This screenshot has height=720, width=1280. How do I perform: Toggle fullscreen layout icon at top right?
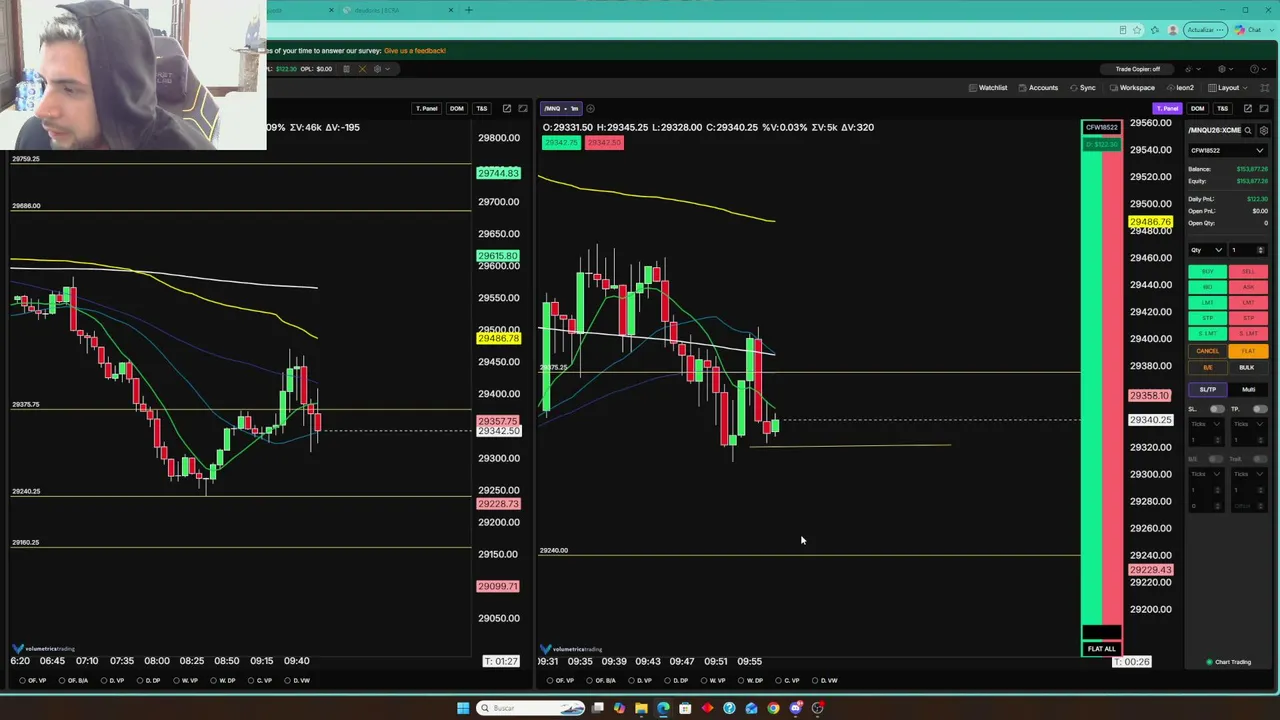pyautogui.click(x=1265, y=88)
